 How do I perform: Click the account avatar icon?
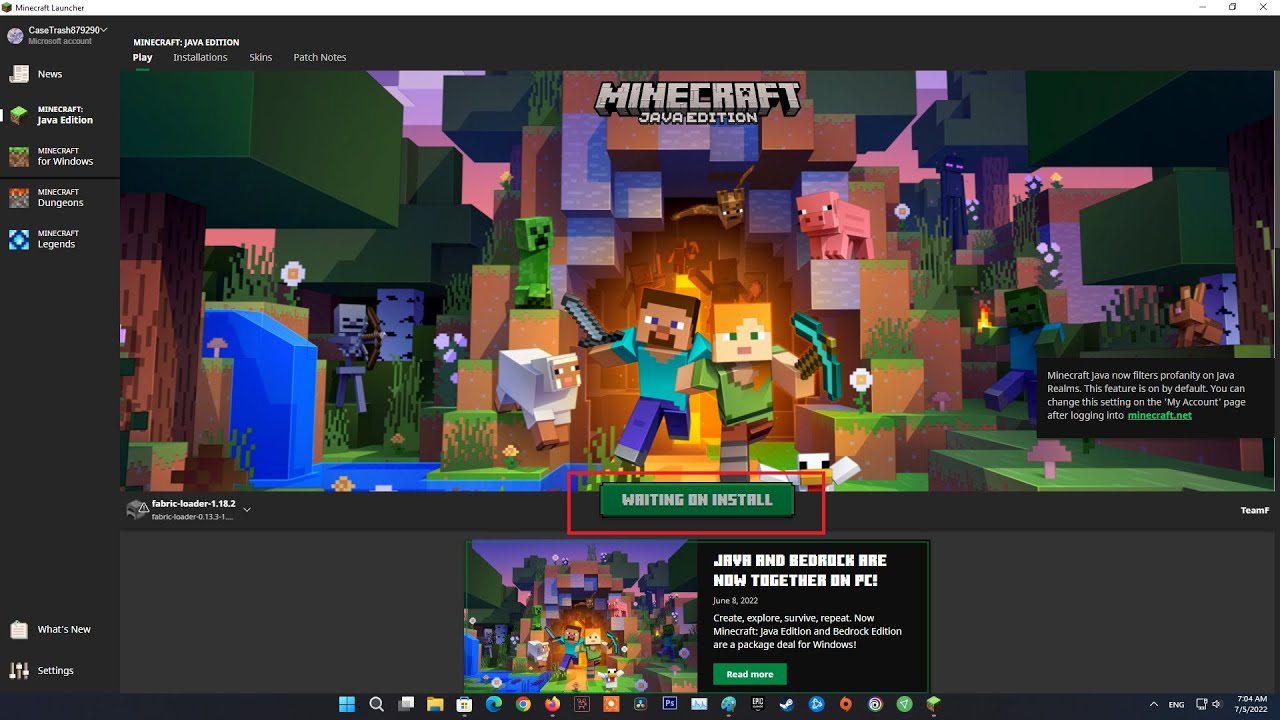click(15, 36)
